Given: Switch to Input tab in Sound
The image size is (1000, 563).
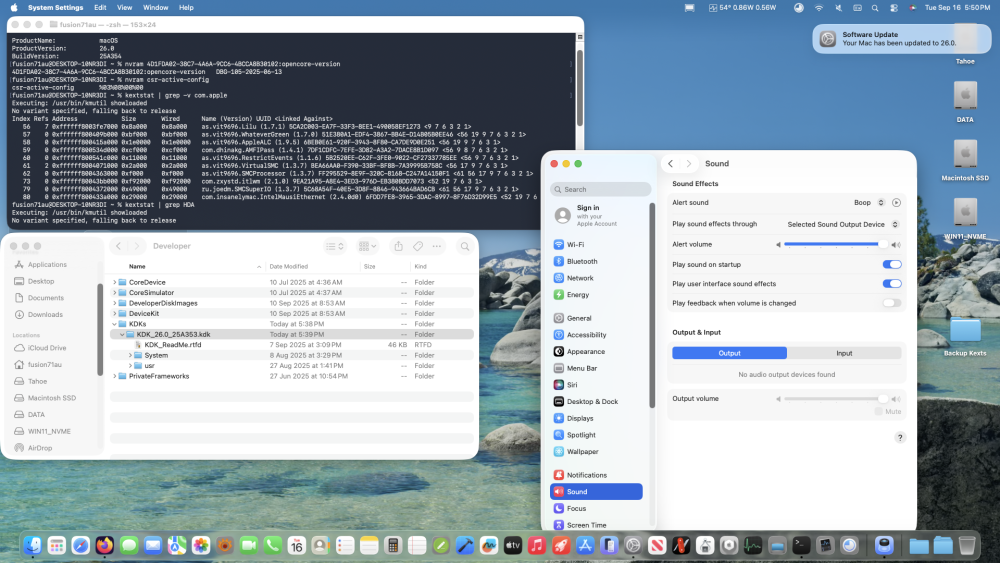Looking at the screenshot, I should pos(844,353).
